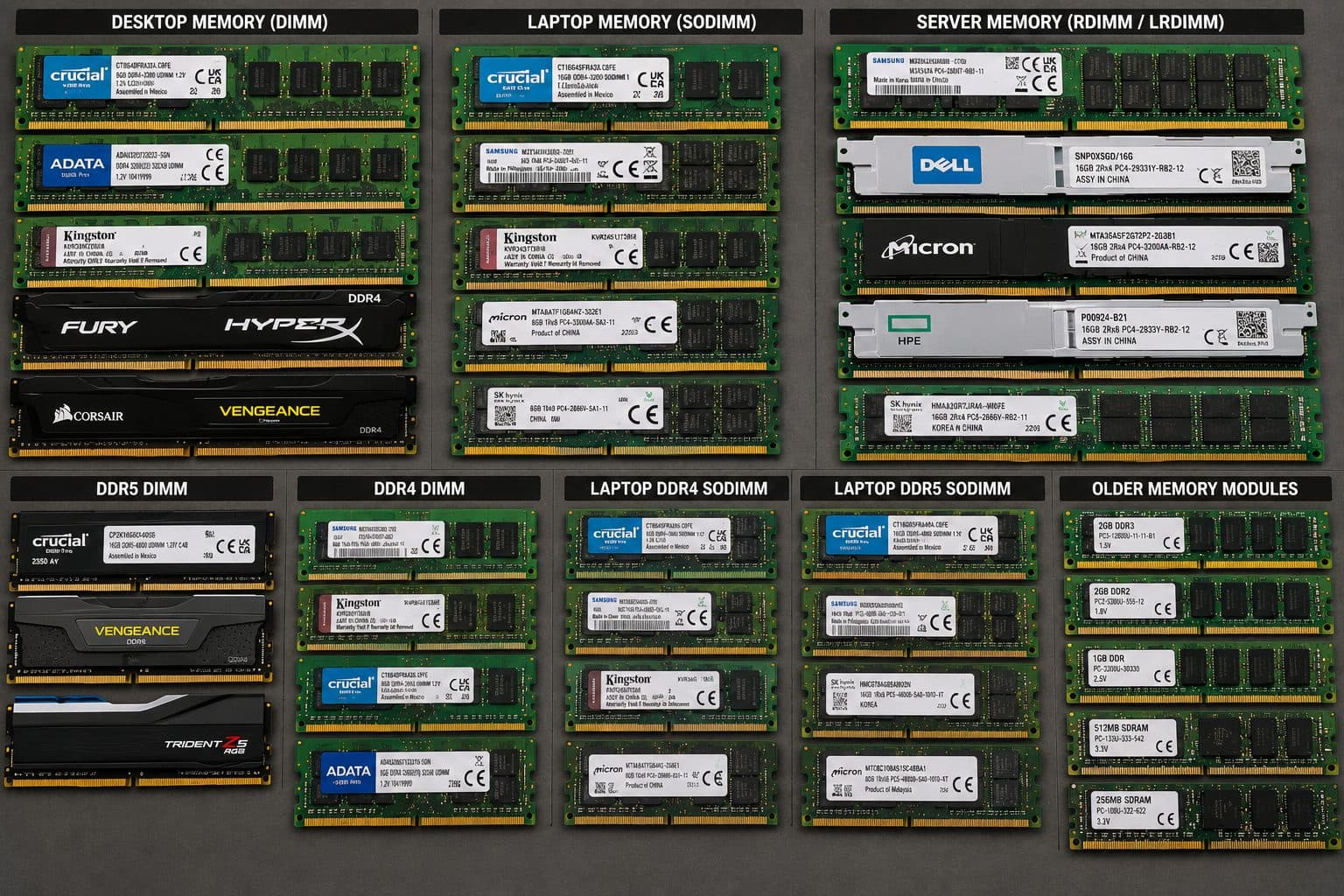The height and width of the screenshot is (896, 1344).
Task: Click the Crucial logo in DDR4 DIMM section
Action: point(349,684)
